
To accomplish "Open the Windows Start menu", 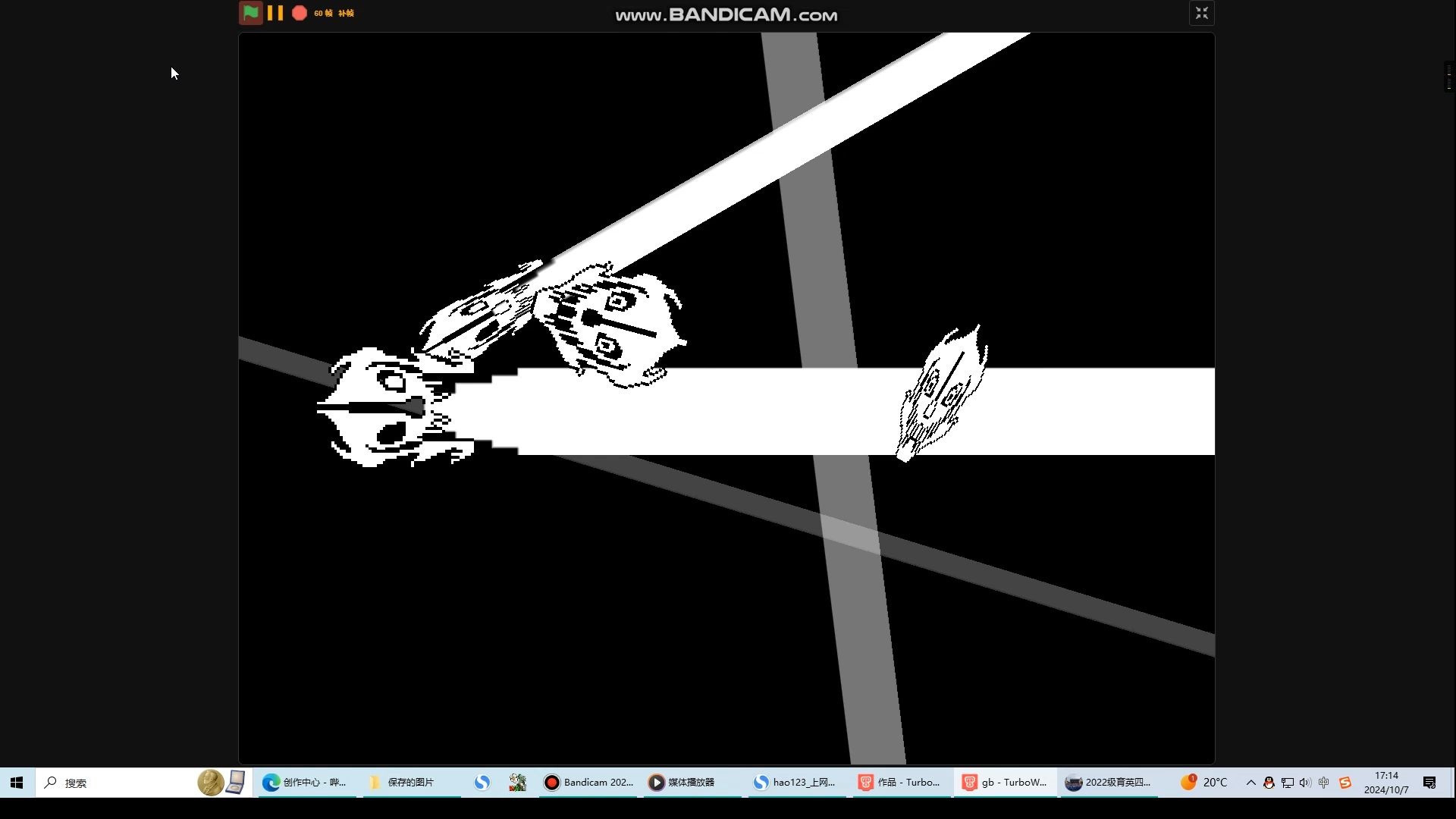I will click(x=17, y=783).
